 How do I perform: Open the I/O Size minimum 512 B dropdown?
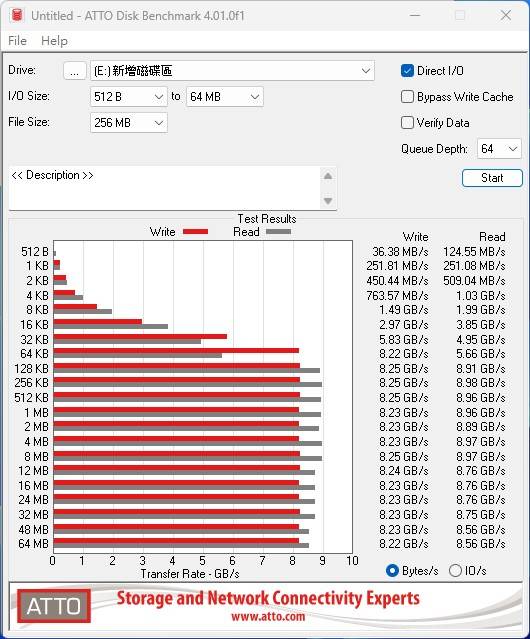(x=129, y=97)
